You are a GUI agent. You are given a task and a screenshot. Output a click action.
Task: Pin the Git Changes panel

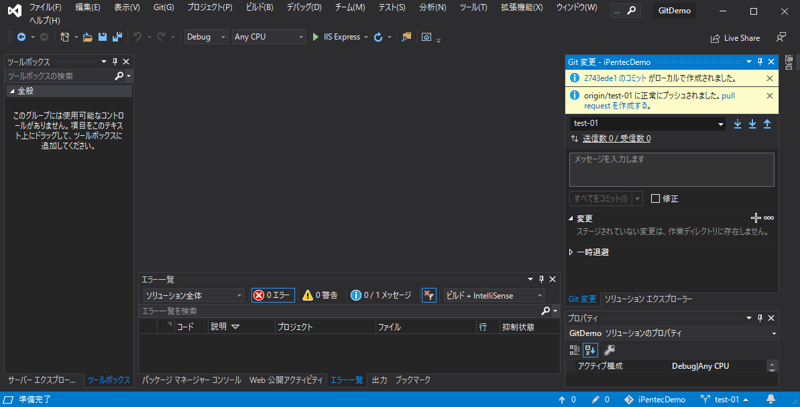pyautogui.click(x=760, y=62)
